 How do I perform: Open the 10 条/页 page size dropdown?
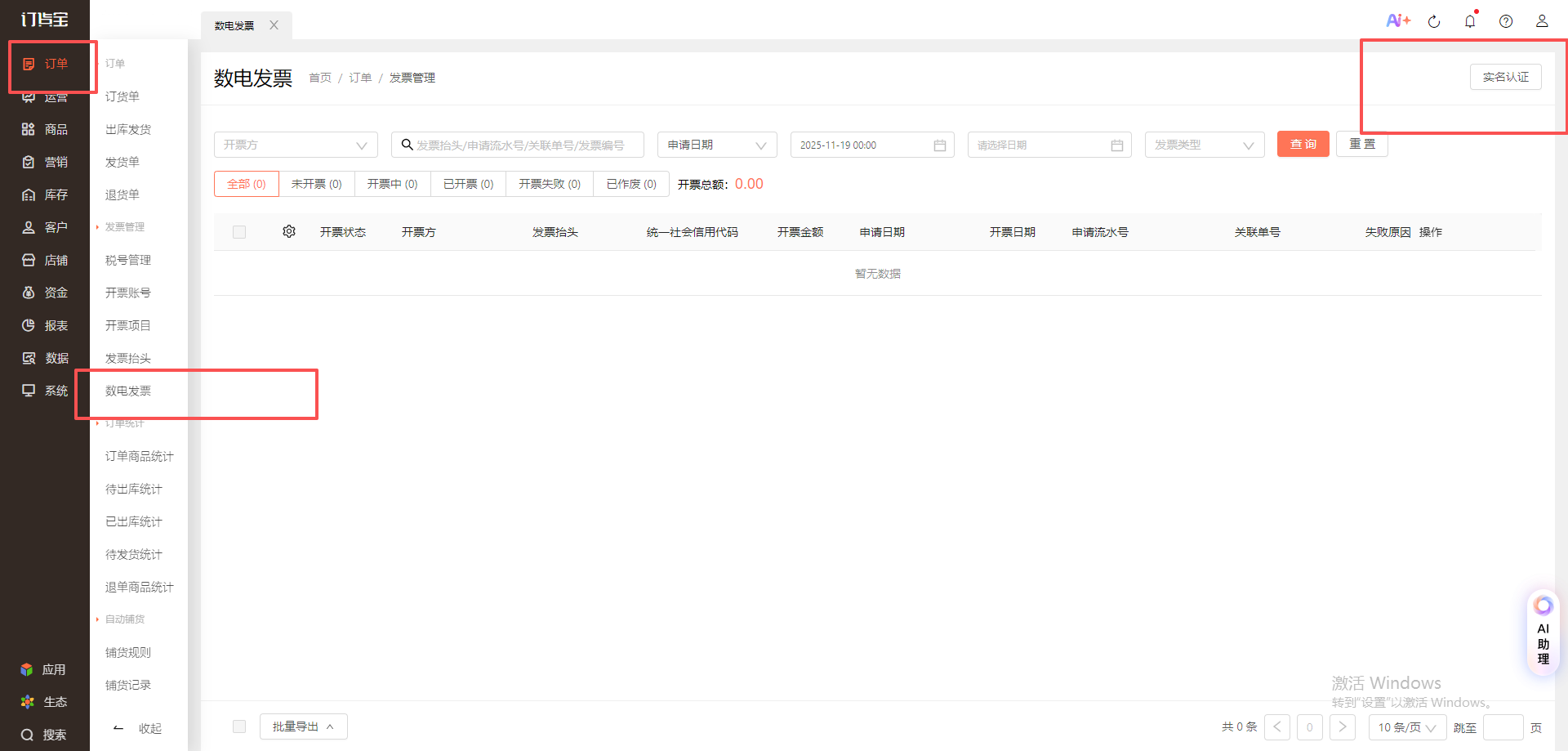pyautogui.click(x=1407, y=727)
